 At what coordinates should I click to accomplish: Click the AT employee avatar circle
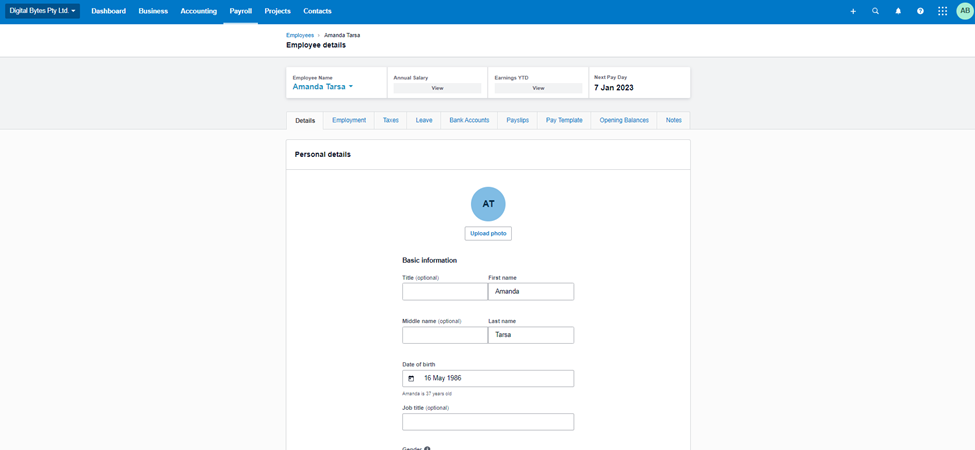(488, 204)
